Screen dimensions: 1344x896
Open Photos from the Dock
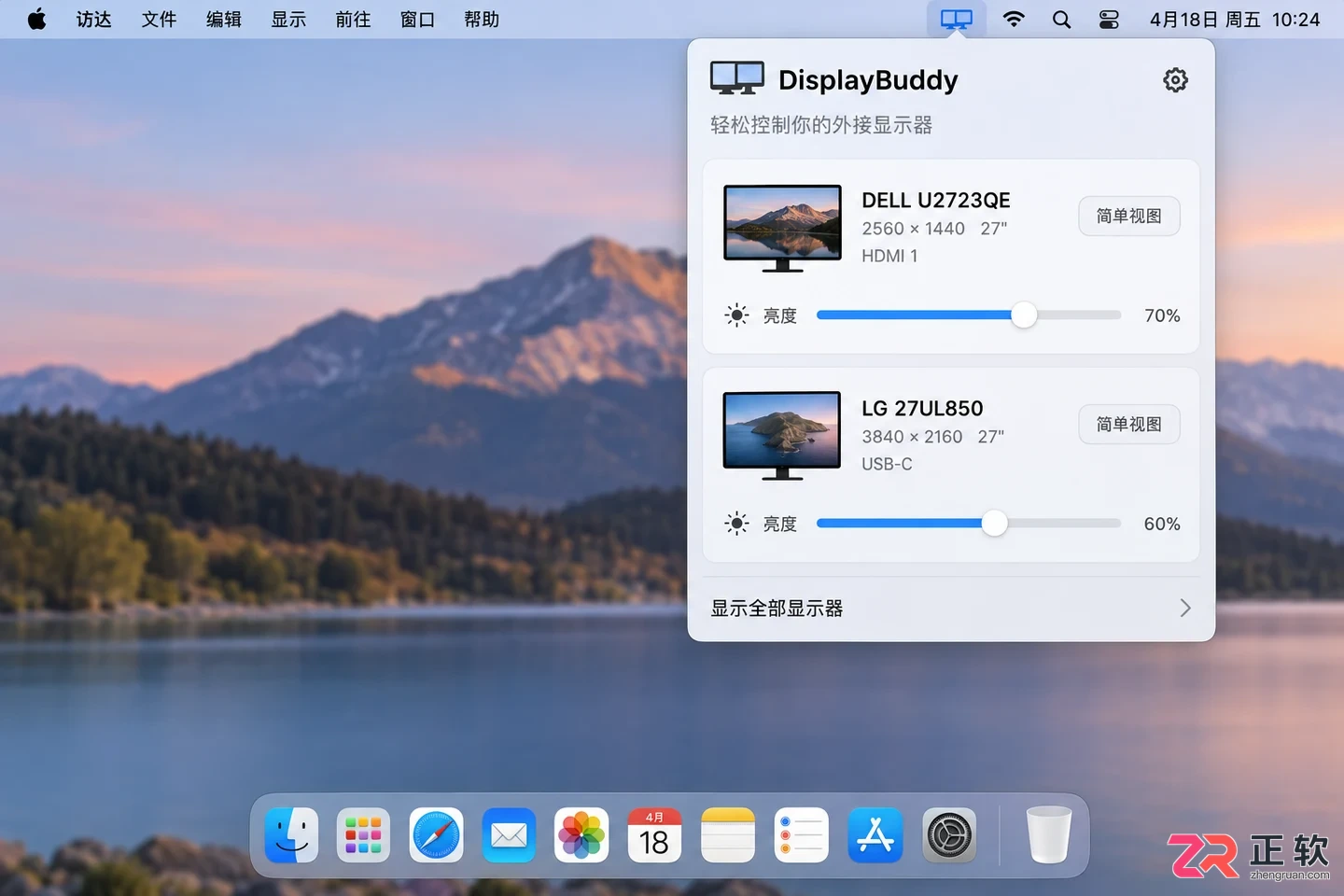[581, 835]
